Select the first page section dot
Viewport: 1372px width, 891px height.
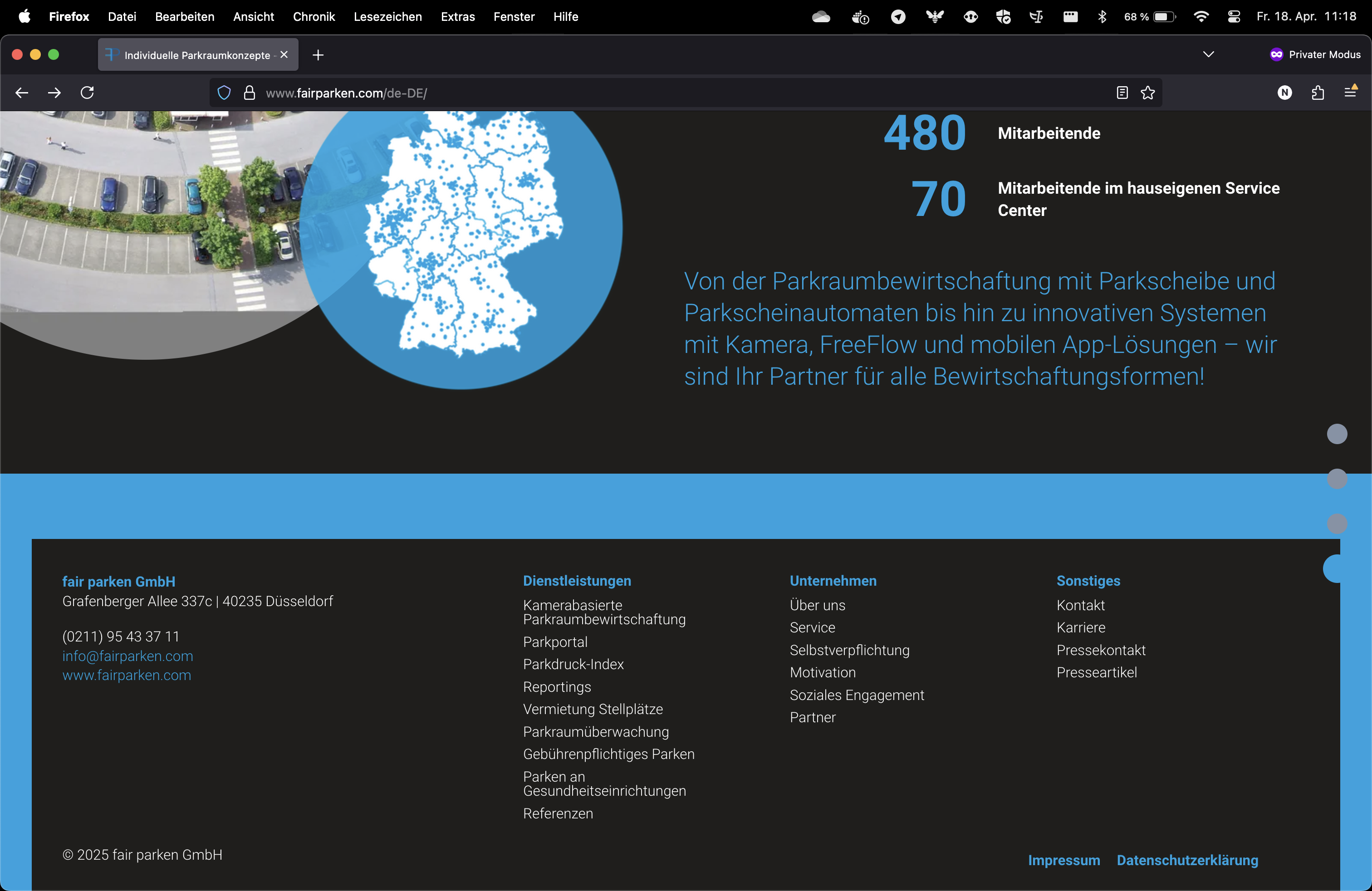point(1337,434)
